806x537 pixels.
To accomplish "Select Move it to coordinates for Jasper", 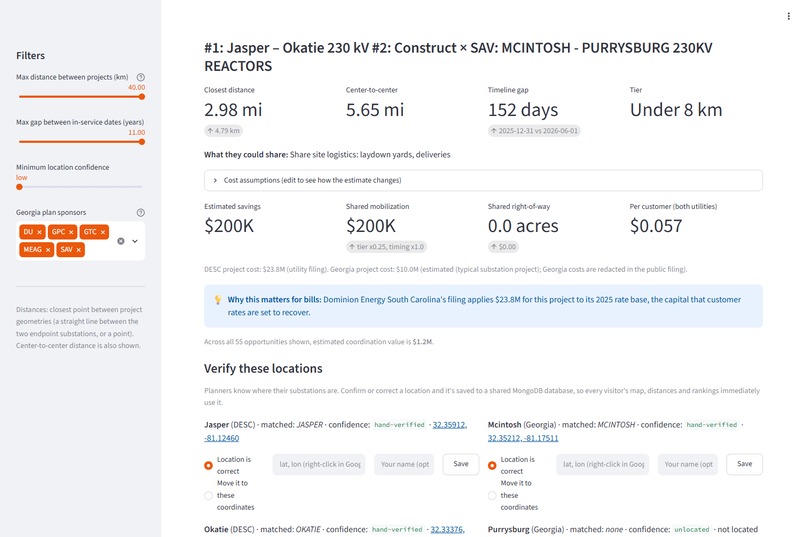I will 208,495.
